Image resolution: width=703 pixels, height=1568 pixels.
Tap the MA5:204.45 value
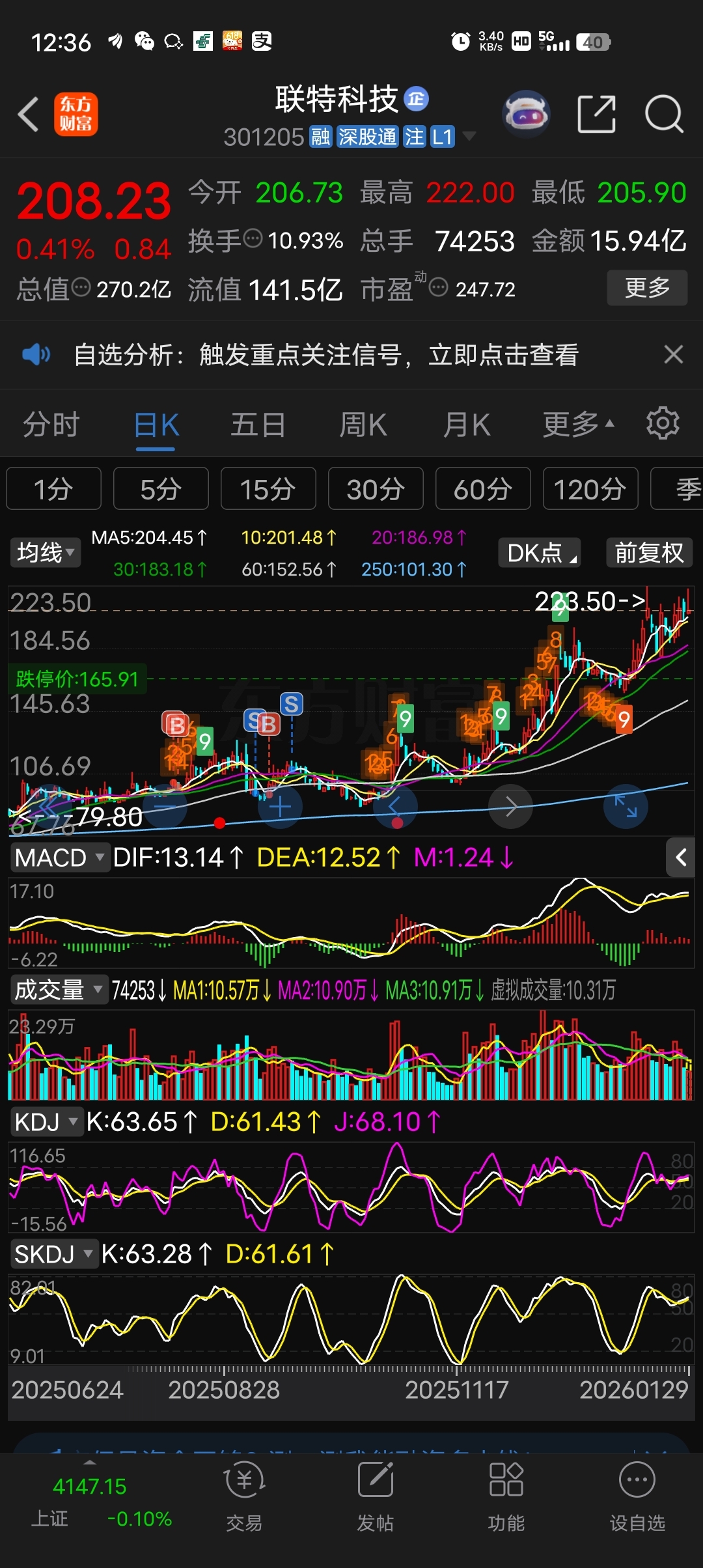pos(149,537)
